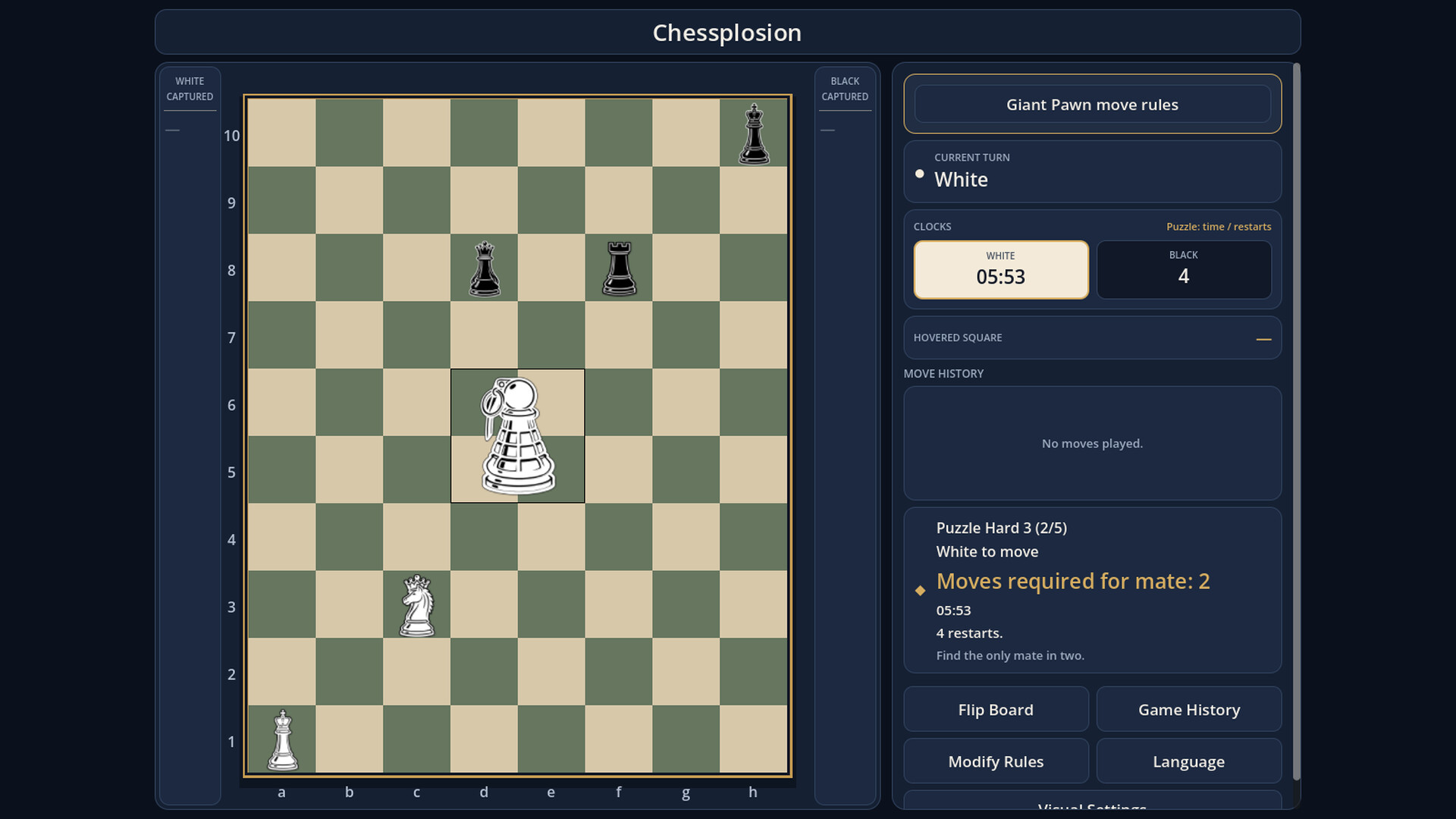This screenshot has height=819, width=1456.
Task: Open Game History
Action: click(1188, 710)
